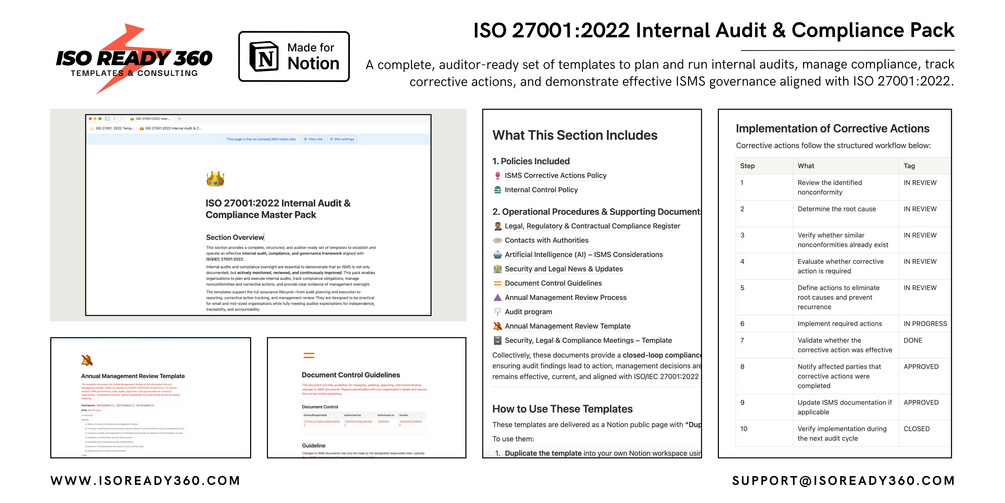
Task: Click the orange equals icon above Document Control Guidelines heading
Action: click(308, 356)
